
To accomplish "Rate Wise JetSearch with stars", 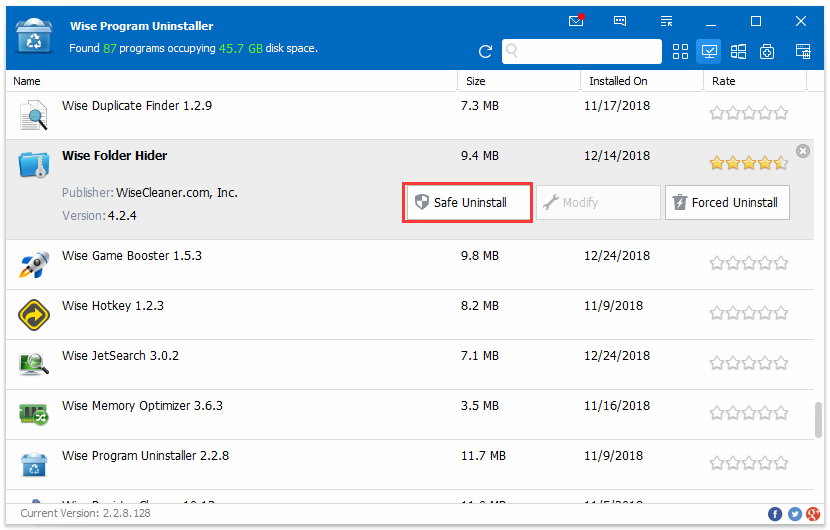I will click(748, 363).
